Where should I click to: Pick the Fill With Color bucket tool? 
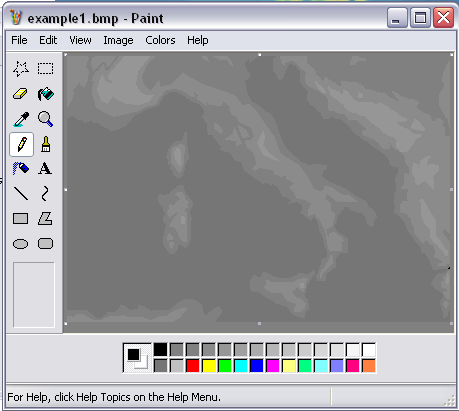45,94
